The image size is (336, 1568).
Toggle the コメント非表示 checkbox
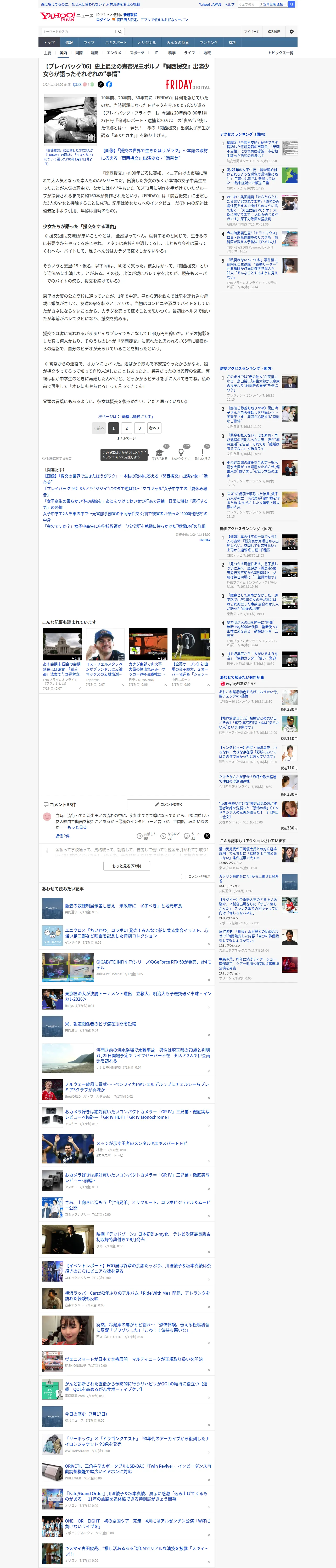point(183,877)
